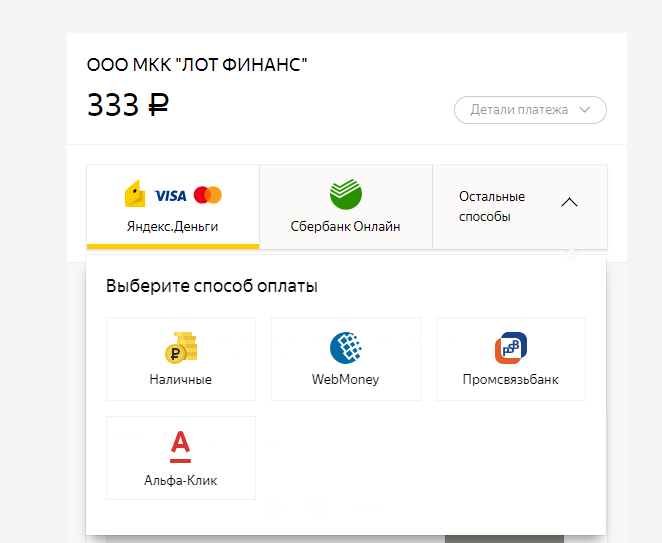662x543 pixels.
Task: Pick the Альфа-Клик payment label
Action: [181, 480]
